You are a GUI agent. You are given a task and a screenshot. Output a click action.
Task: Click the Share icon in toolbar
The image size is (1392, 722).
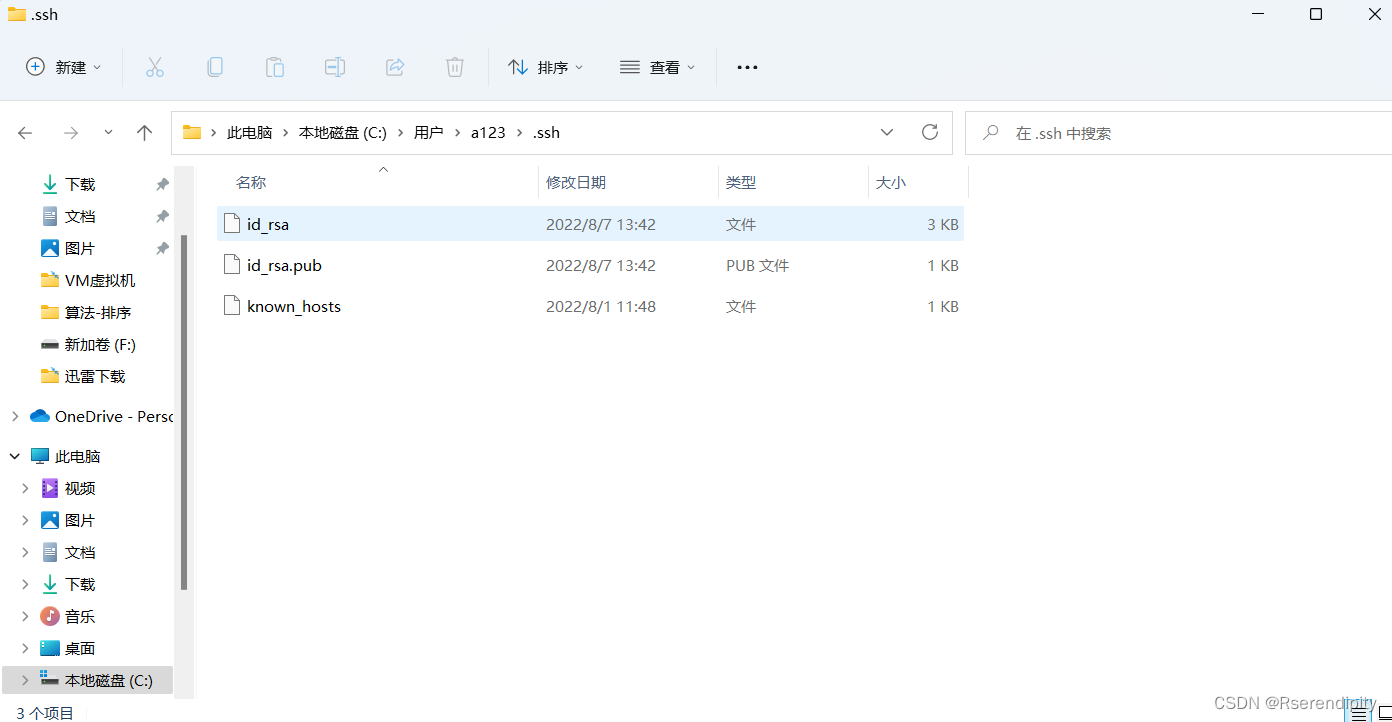[x=395, y=67]
